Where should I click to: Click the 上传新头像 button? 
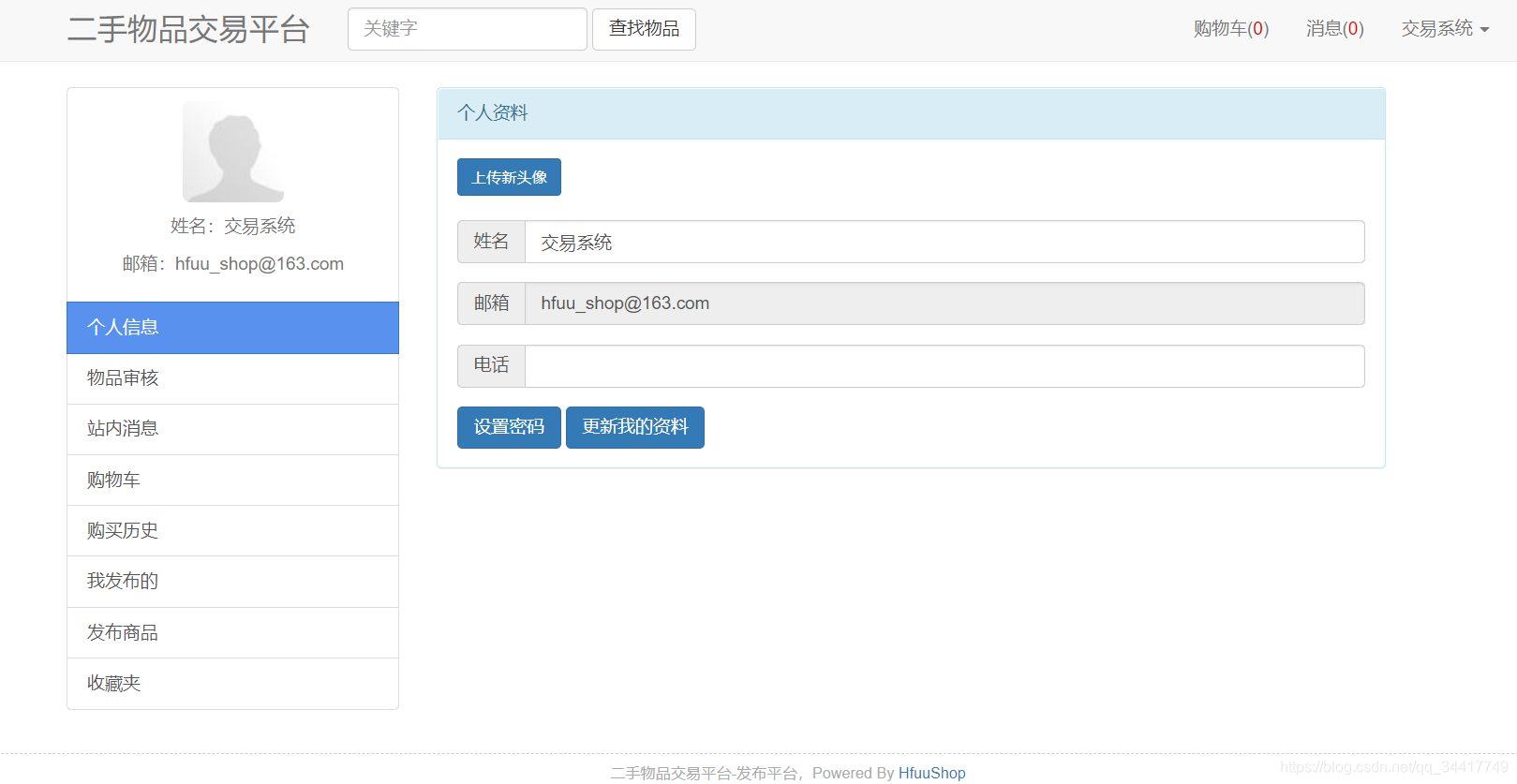click(x=509, y=177)
